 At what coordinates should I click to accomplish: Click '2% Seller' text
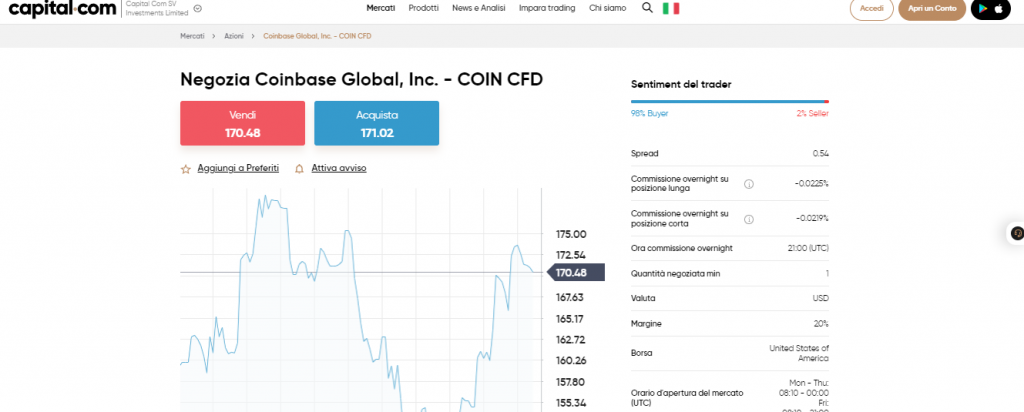click(812, 114)
